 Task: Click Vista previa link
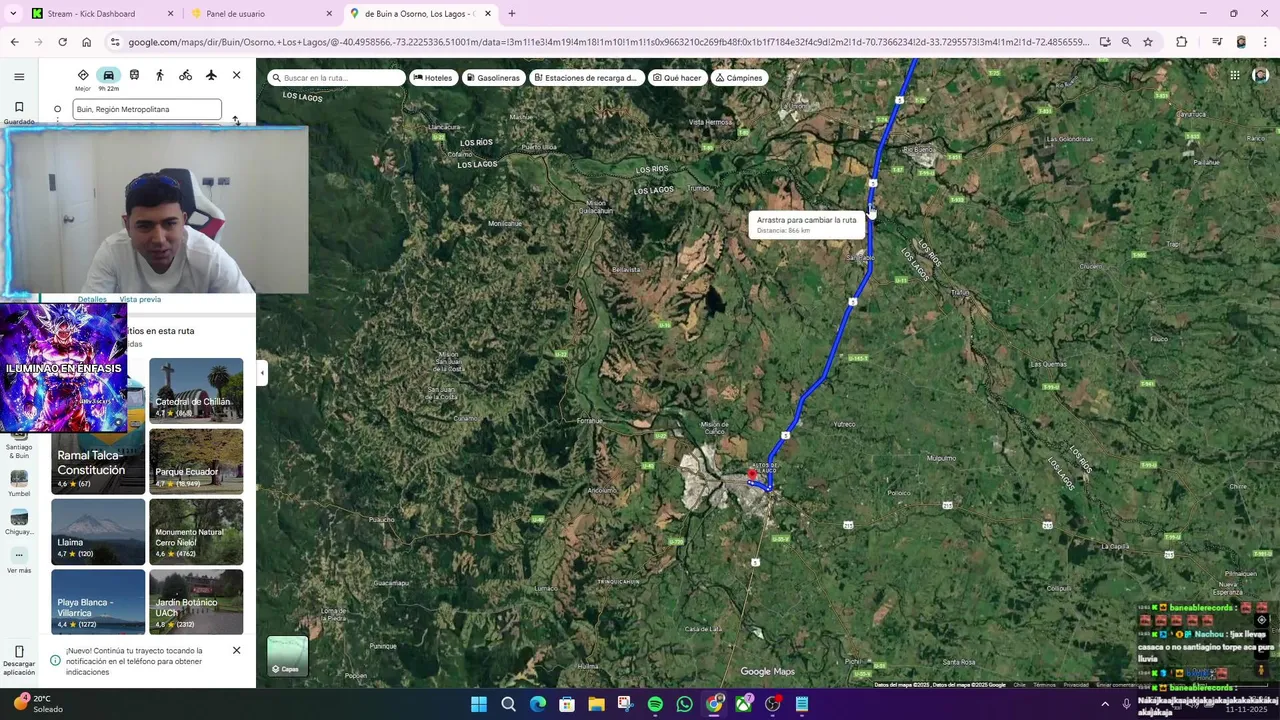(x=140, y=299)
